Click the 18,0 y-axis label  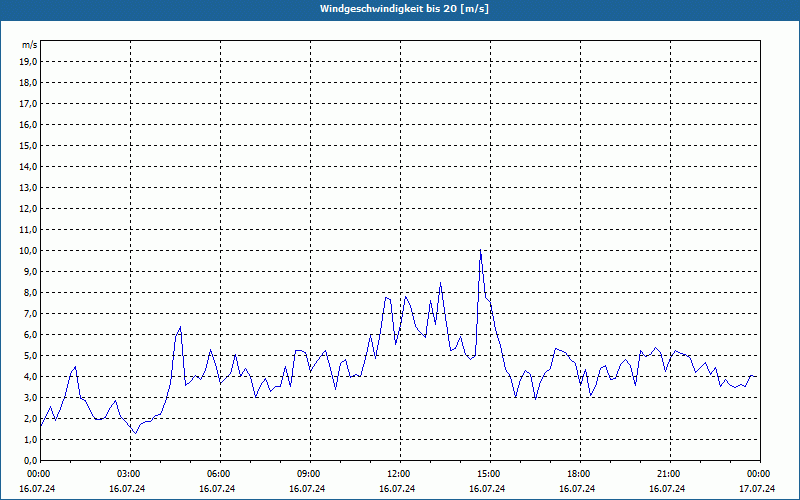29,83
